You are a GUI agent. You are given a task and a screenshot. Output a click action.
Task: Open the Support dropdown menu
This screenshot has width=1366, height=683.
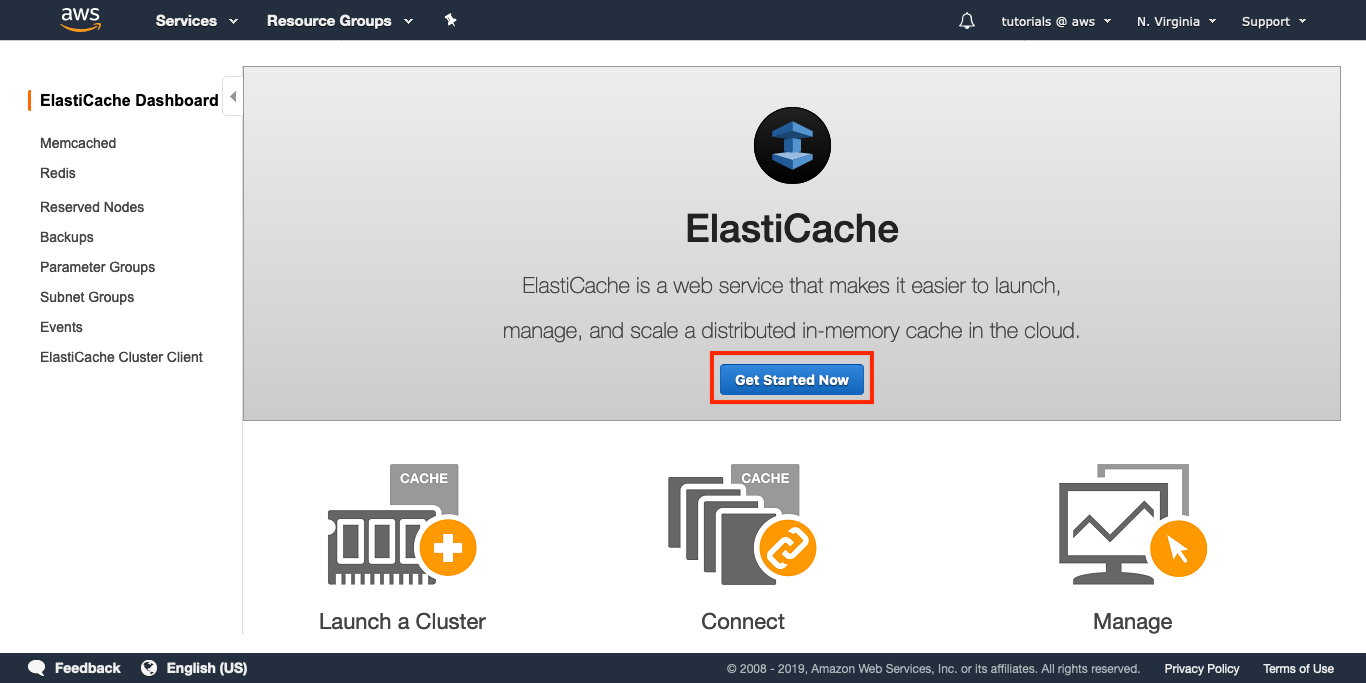[x=1273, y=21]
